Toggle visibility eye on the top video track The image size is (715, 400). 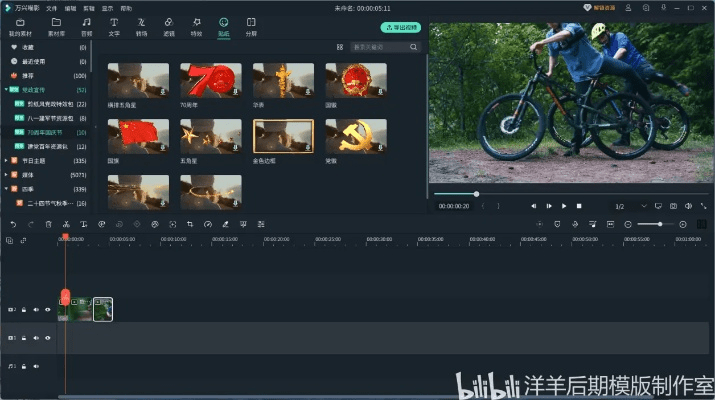[x=47, y=309]
